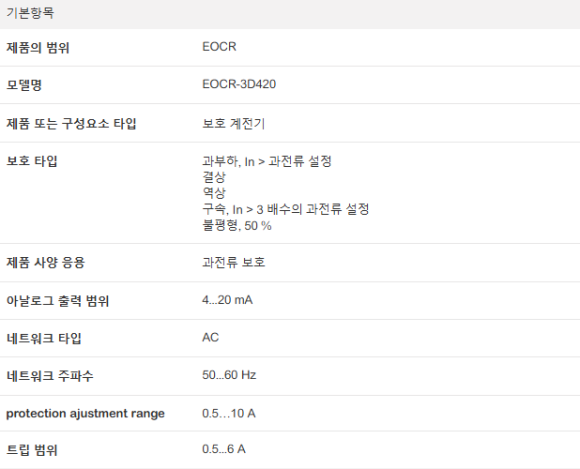Select the 제품 사양 응용 label
Image resolution: width=580 pixels, height=469 pixels.
coord(45,262)
